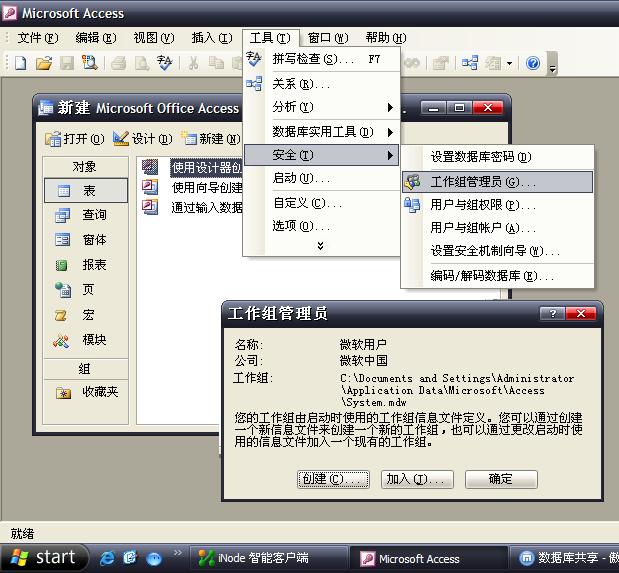Open the toolbar options overflow arrow
619x573 pixels.
[x=552, y=64]
